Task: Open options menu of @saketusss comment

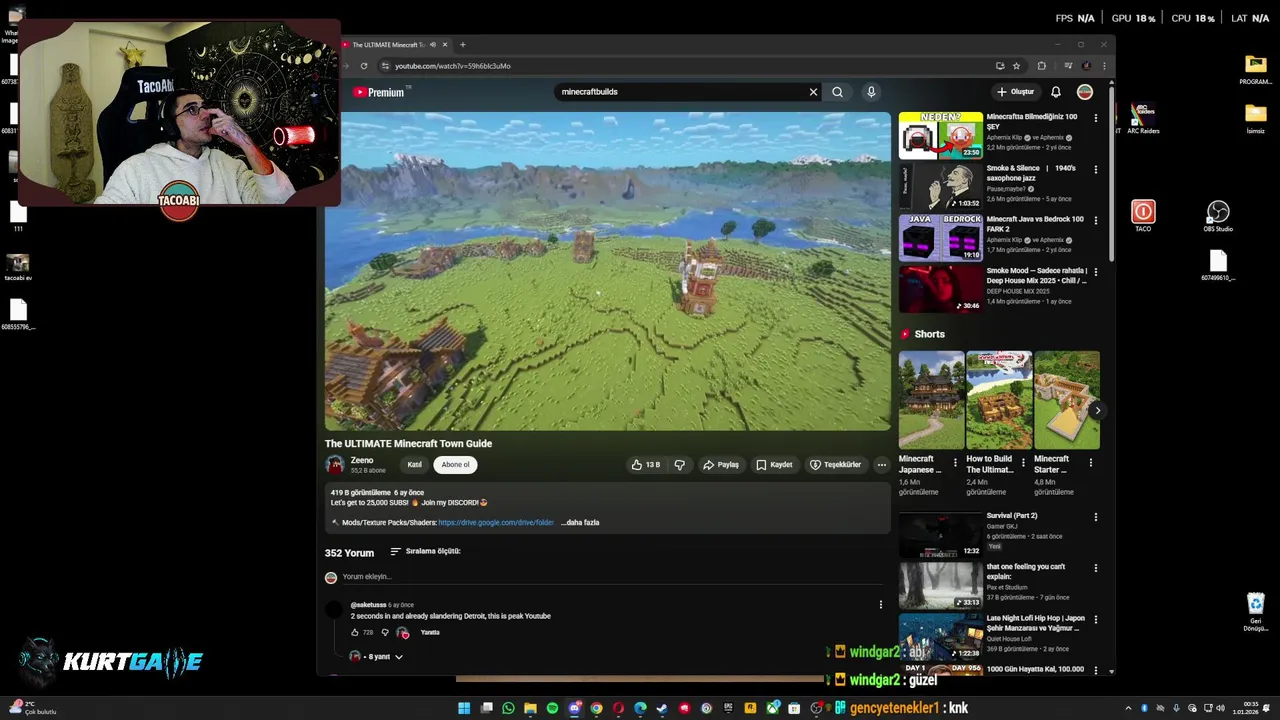Action: (880, 605)
